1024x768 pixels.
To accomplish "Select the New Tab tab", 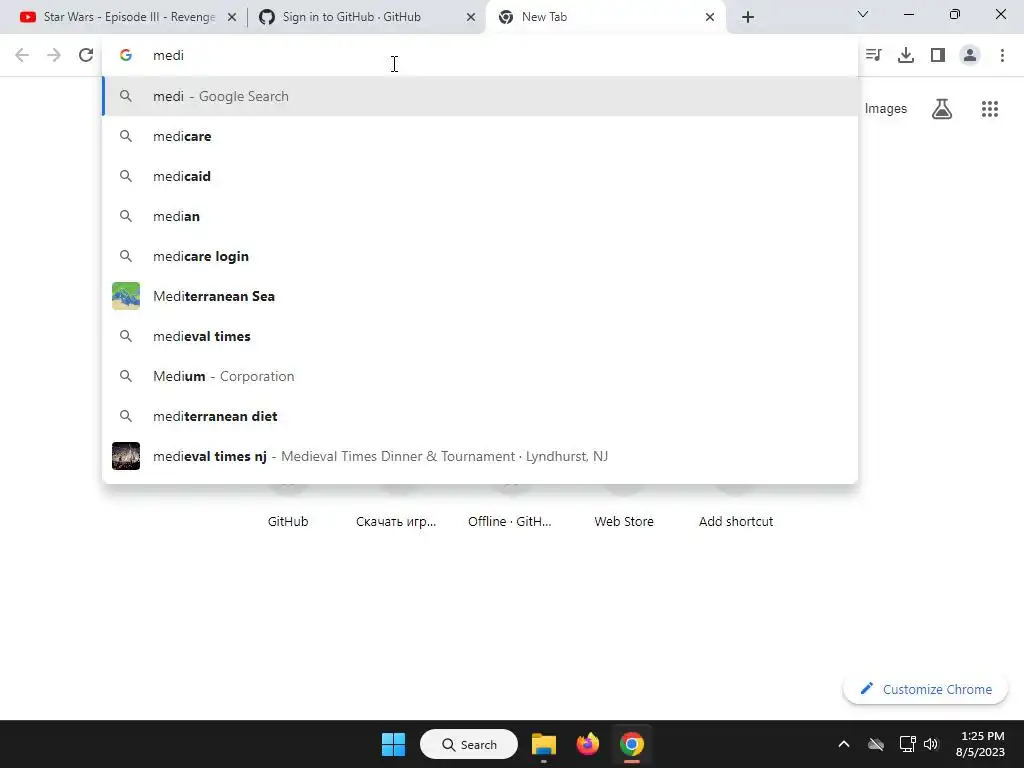I will (x=604, y=17).
